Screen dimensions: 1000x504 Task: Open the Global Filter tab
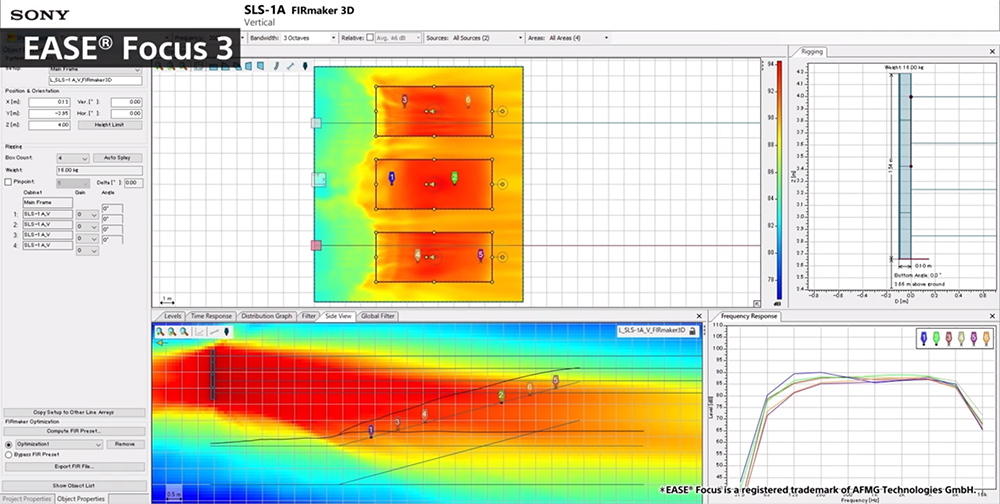pos(378,316)
